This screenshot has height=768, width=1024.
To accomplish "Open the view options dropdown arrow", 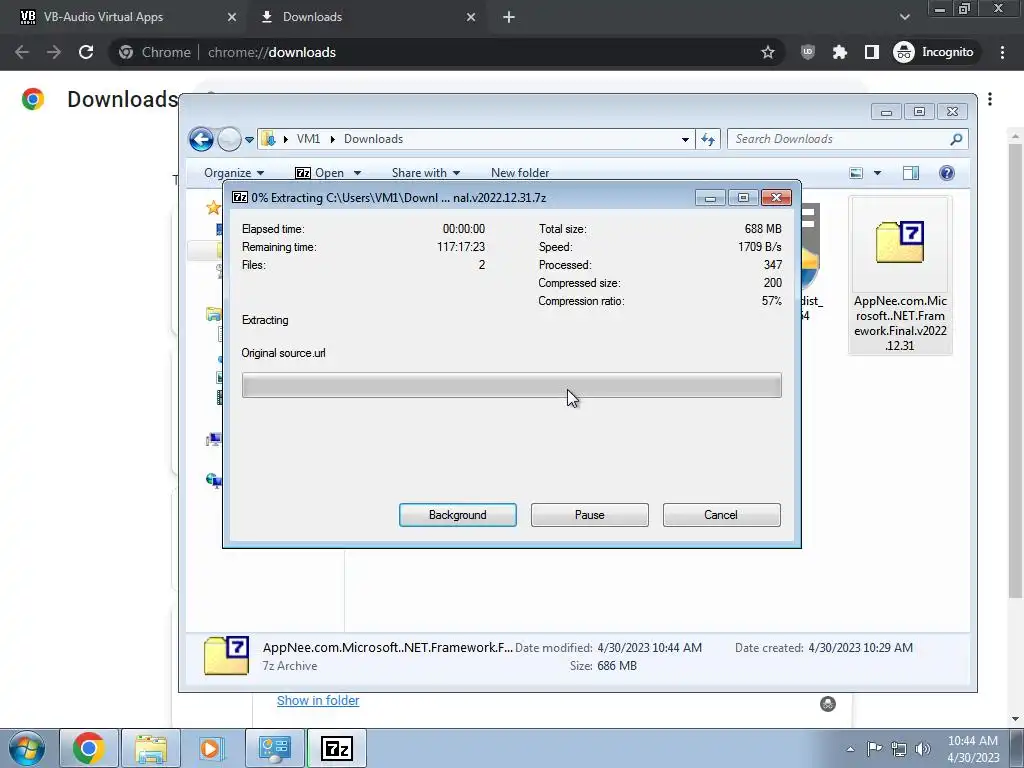I will coord(878,173).
